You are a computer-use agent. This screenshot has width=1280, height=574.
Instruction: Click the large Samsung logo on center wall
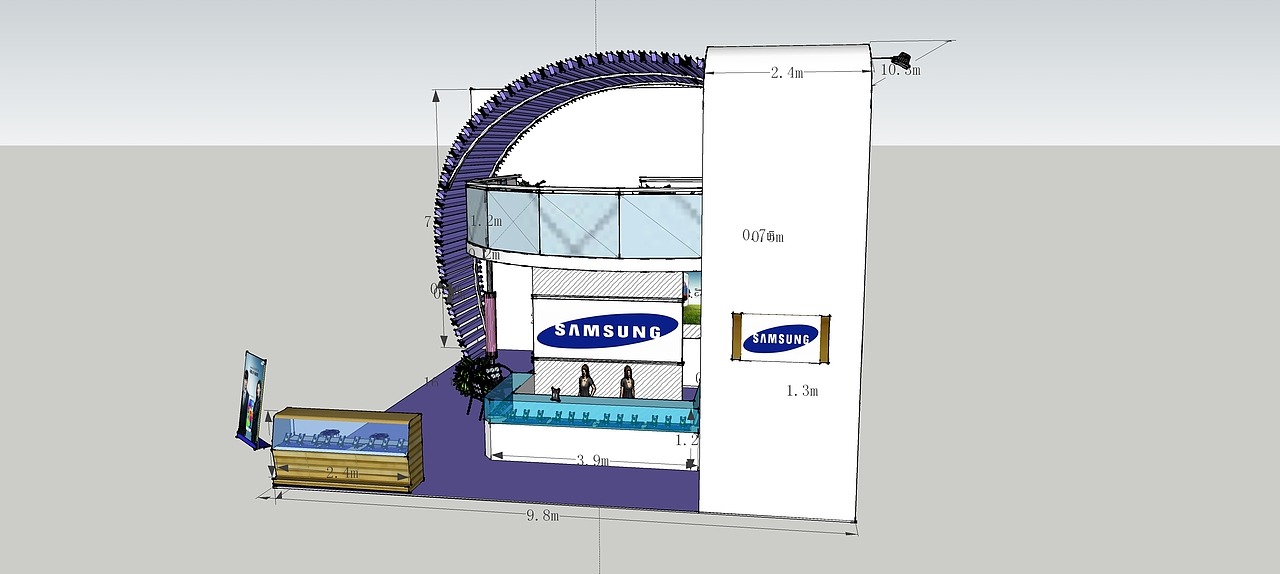pos(609,330)
